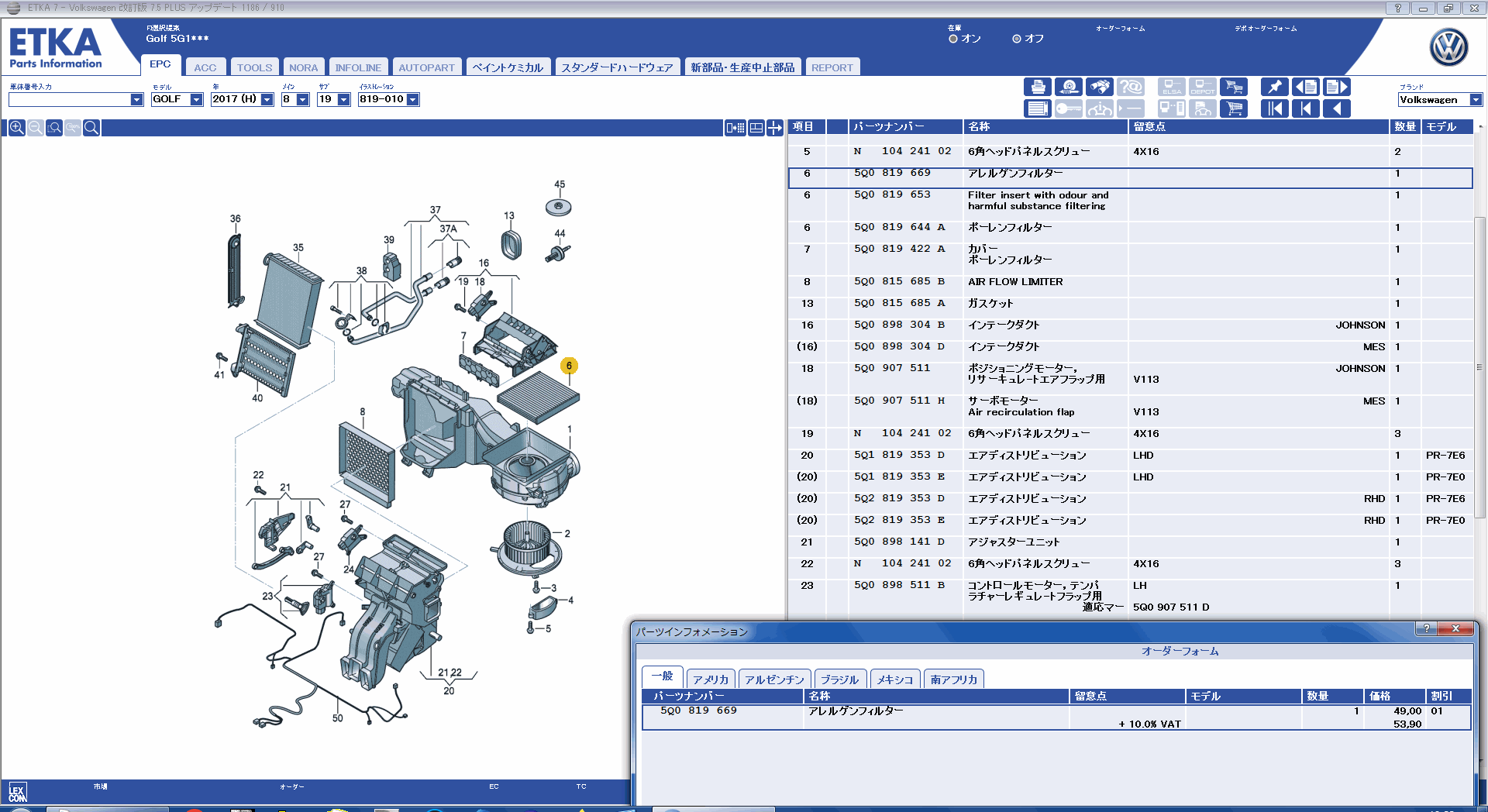The width and height of the screenshot is (1488, 812).
Task: Open the TOOLS tab
Action: pos(255,67)
